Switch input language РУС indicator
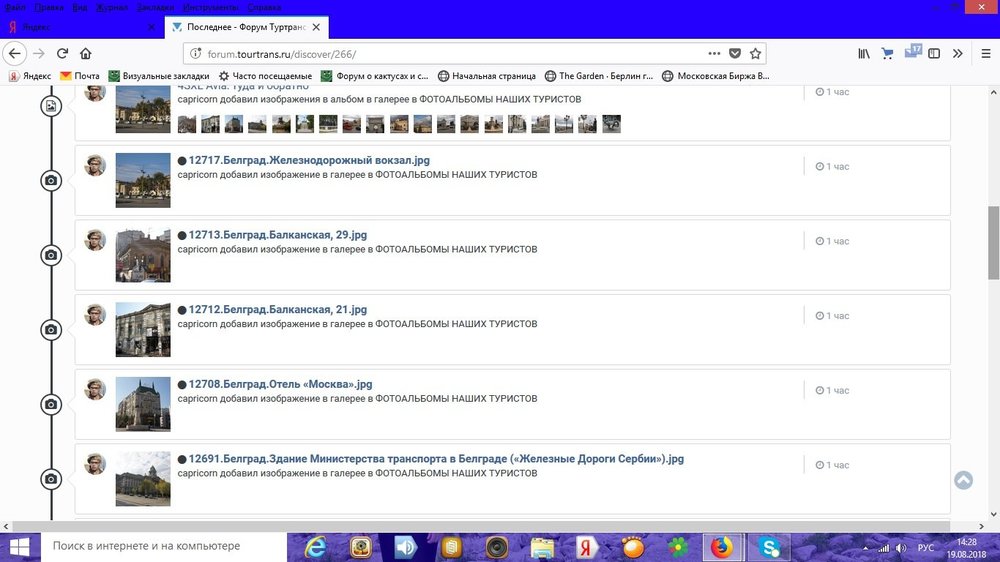This screenshot has height=562, width=1000. pos(926,548)
